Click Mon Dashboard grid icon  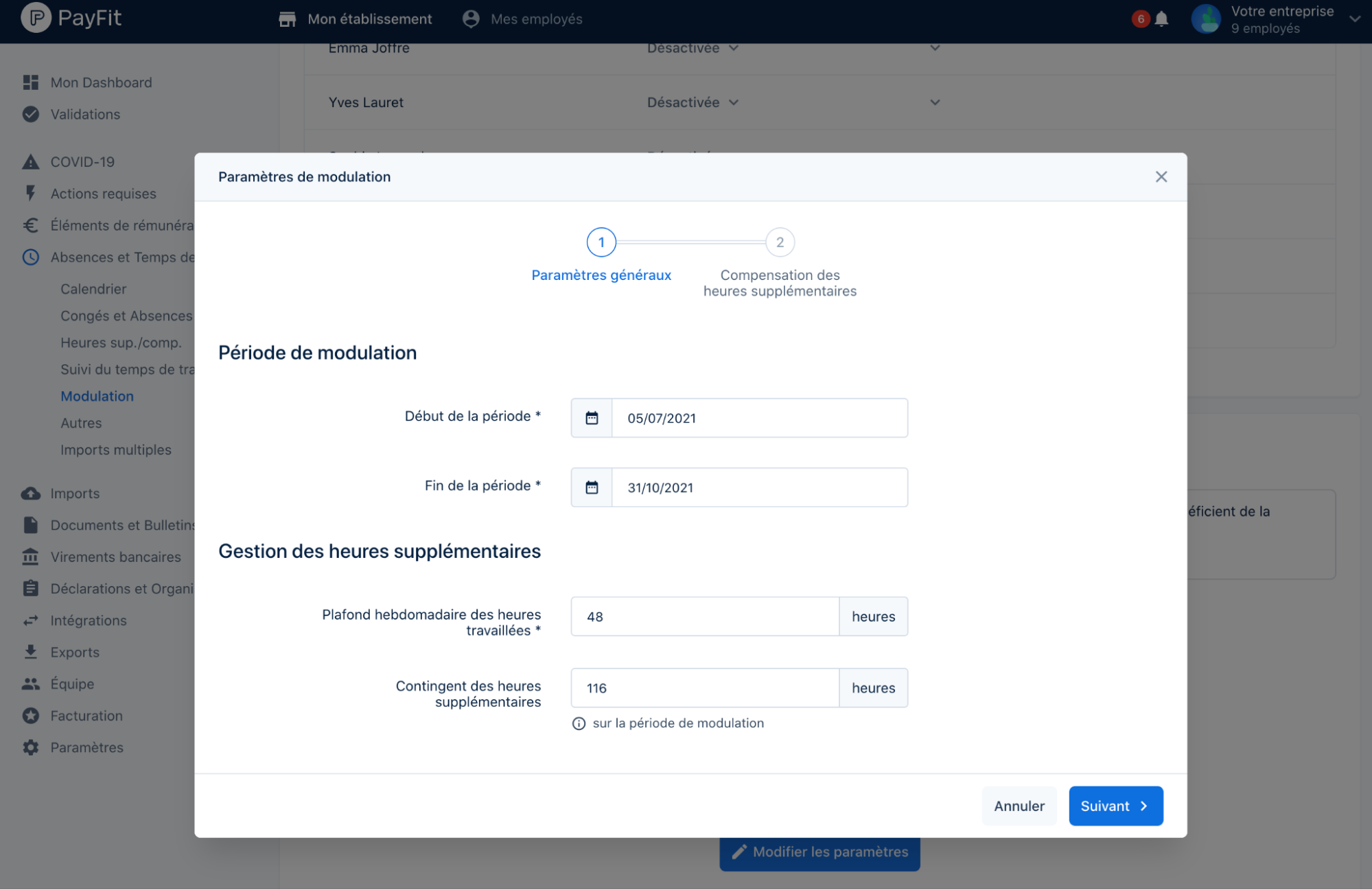click(x=31, y=82)
